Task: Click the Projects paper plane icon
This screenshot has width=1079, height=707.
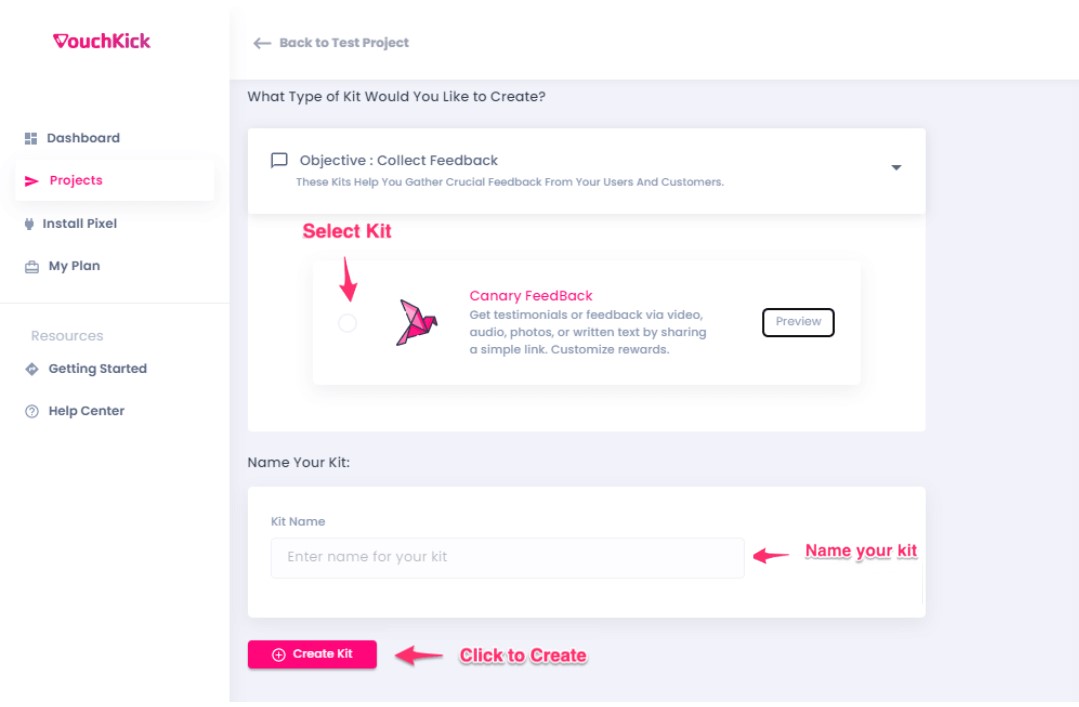Action: point(31,181)
